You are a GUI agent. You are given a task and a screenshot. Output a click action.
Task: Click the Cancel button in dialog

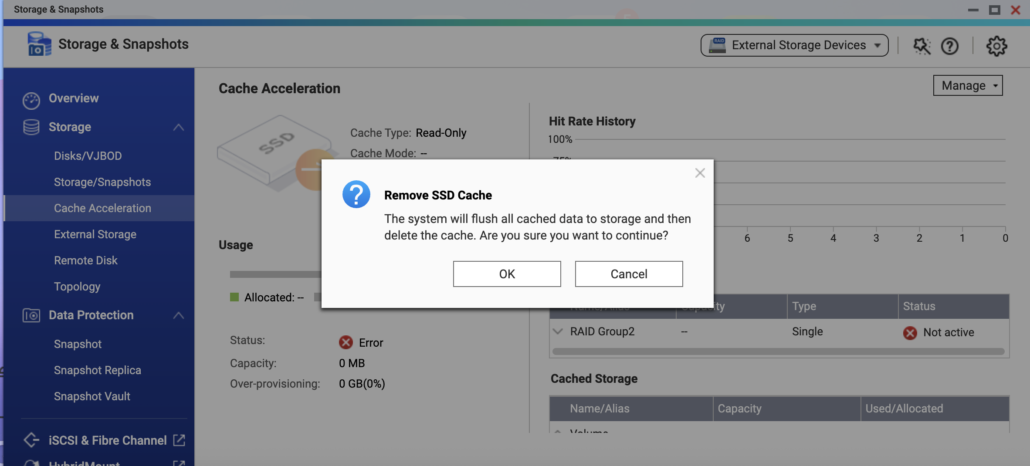tap(629, 274)
